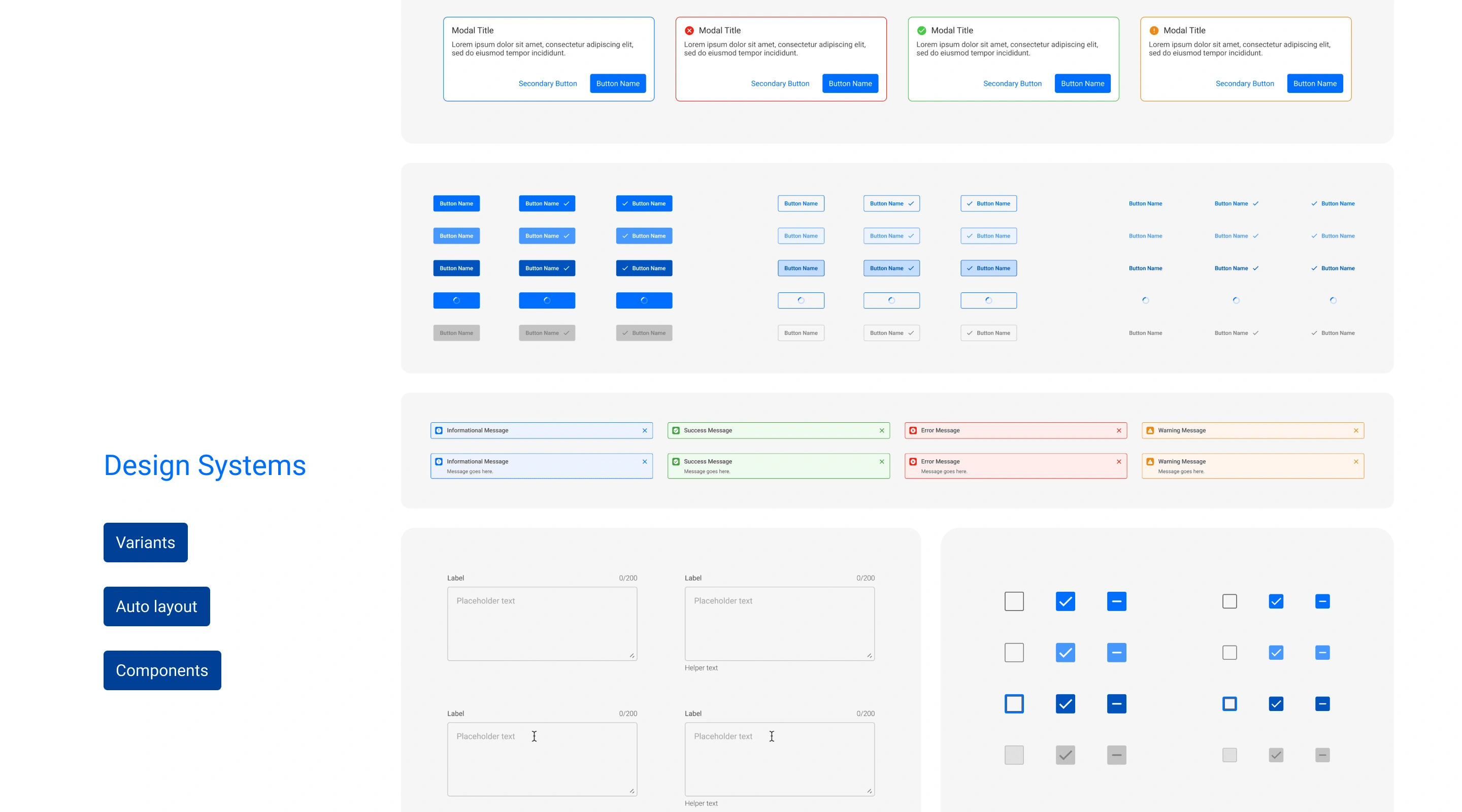
Task: Click the Variants button in sidebar
Action: 146,541
